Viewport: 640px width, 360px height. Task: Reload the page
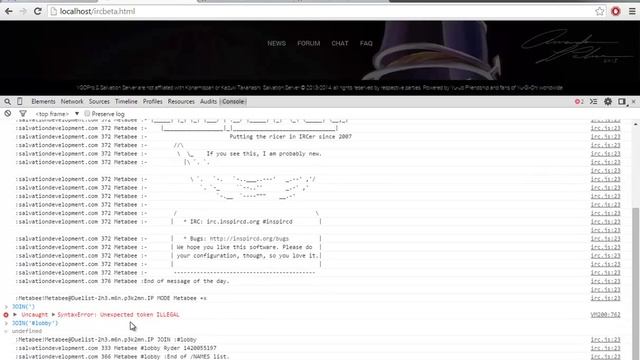[38, 11]
